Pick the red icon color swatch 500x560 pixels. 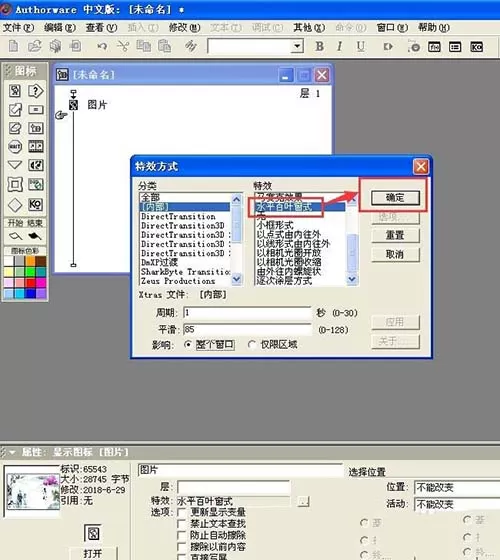(x=30, y=283)
